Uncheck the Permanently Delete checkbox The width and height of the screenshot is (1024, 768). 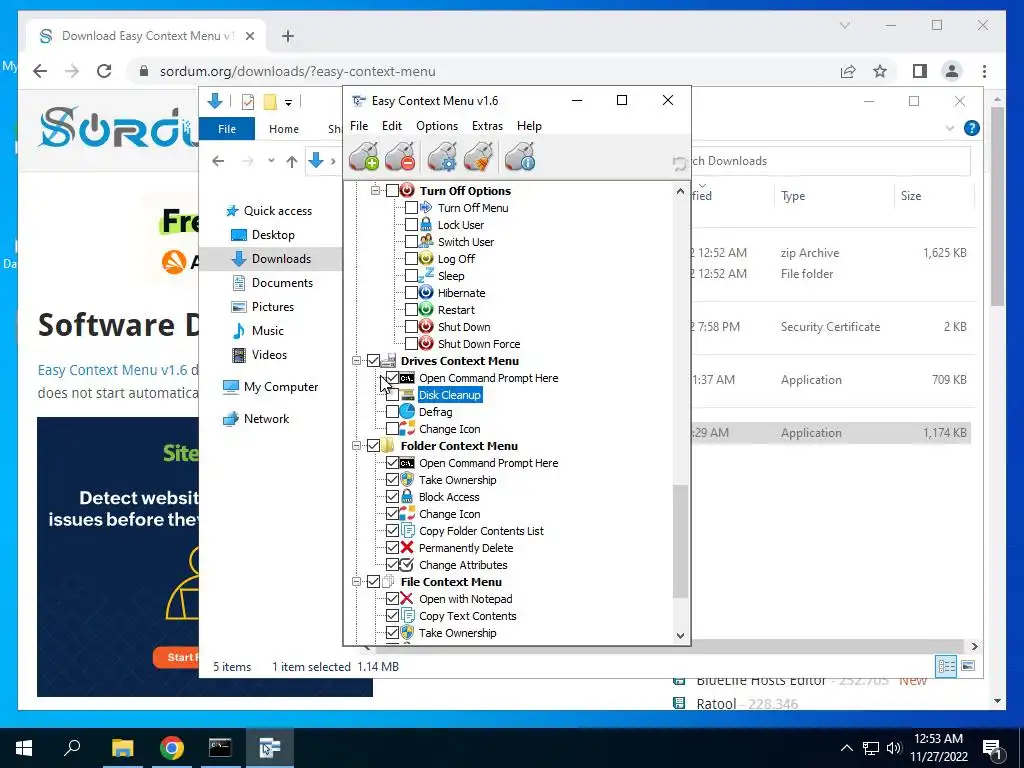[x=392, y=547]
